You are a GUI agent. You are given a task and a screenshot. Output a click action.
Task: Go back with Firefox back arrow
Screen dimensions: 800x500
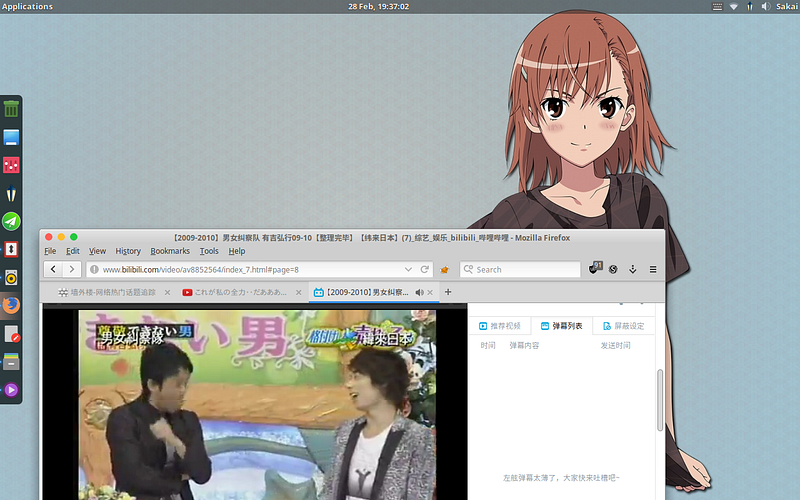(53, 269)
